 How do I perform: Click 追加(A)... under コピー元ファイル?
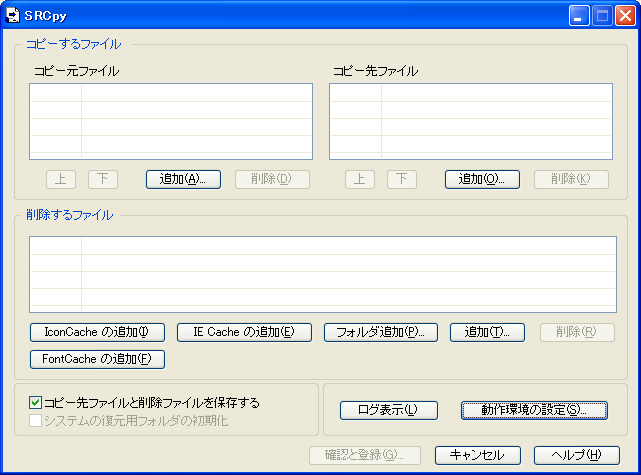point(183,179)
